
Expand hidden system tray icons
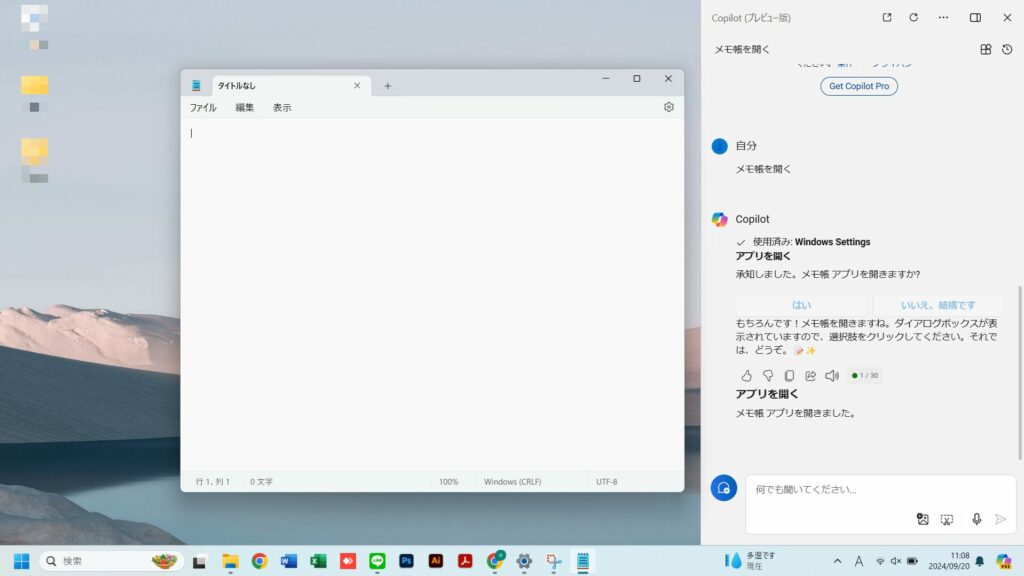click(x=836, y=561)
